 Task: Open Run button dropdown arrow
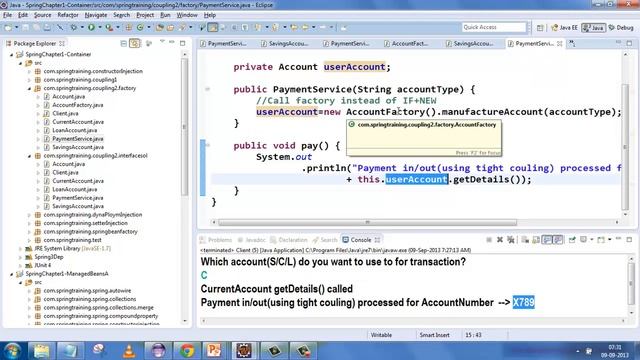[99, 27]
